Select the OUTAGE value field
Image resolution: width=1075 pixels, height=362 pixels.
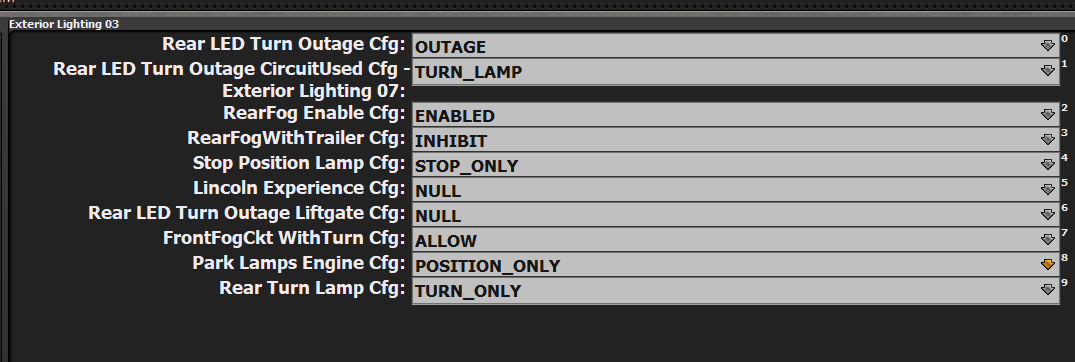pyautogui.click(x=736, y=46)
